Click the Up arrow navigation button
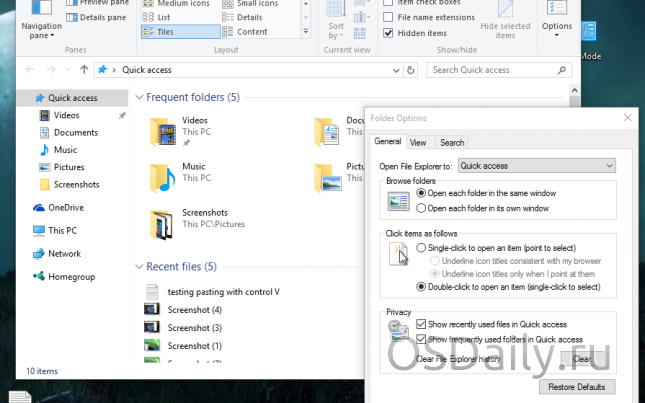 (83, 70)
